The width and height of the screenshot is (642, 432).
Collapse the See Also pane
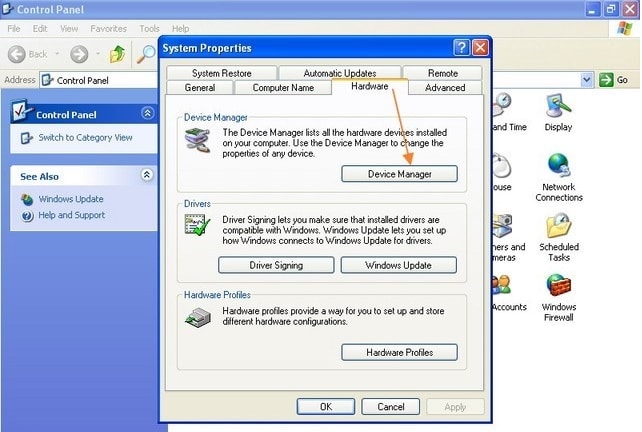coord(147,175)
